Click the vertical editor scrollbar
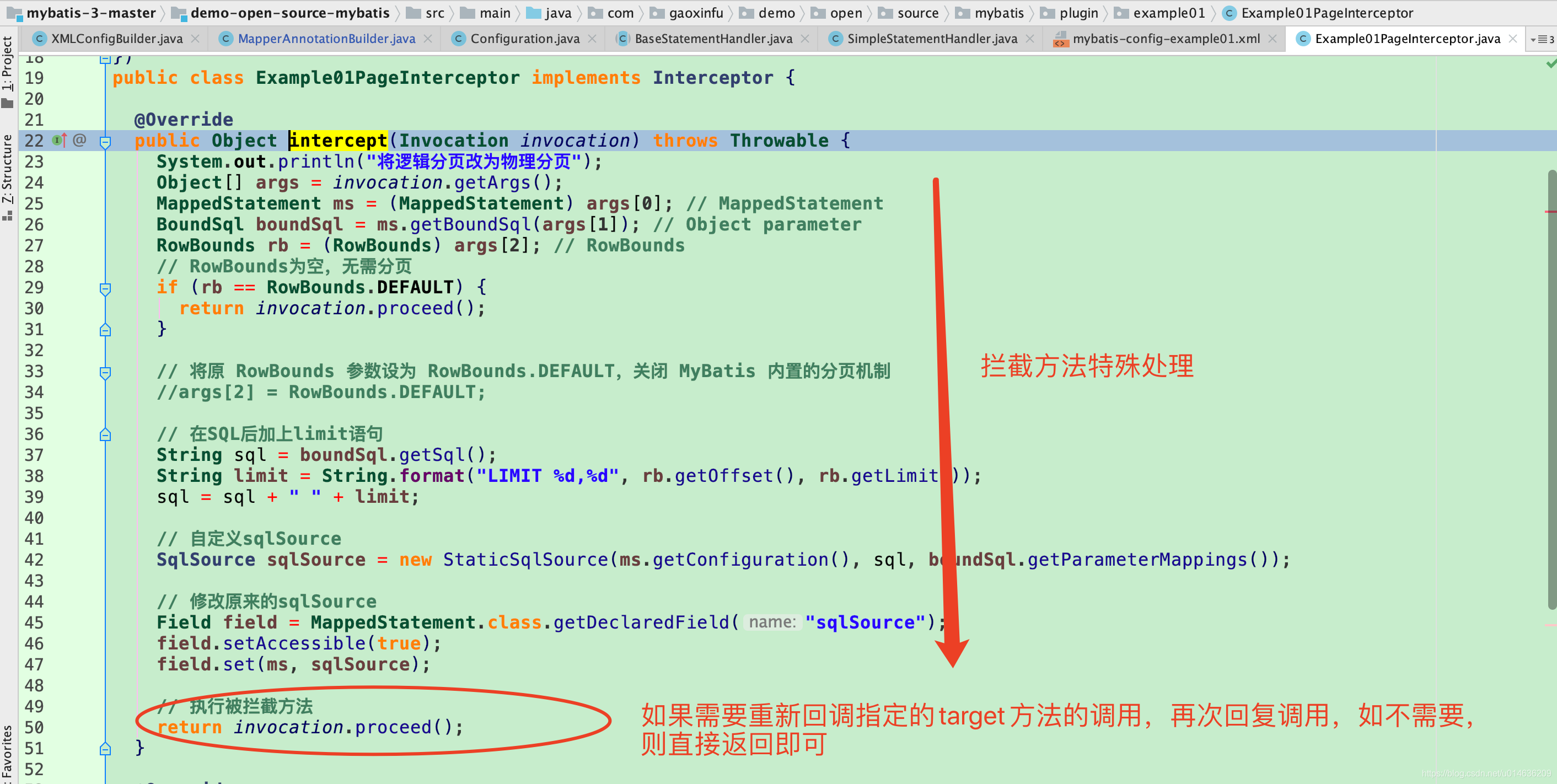Viewport: 1557px width, 784px height. [x=1551, y=389]
